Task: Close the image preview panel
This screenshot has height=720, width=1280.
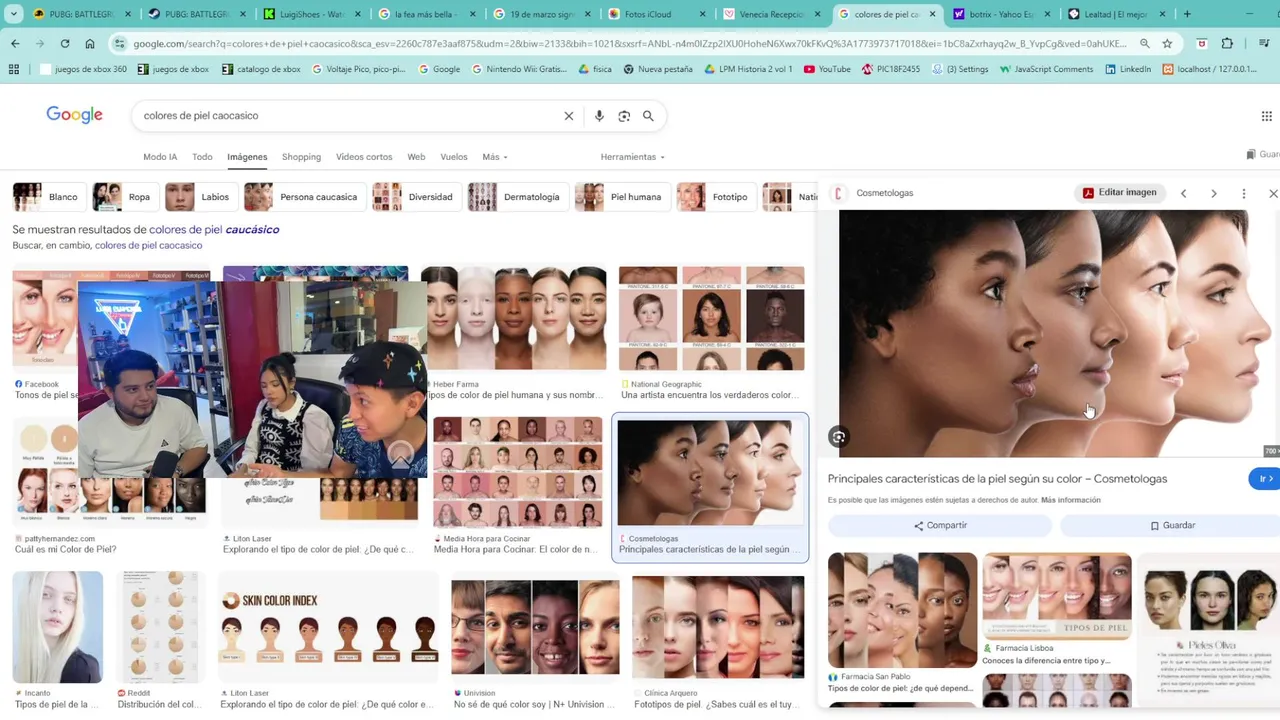Action: (1273, 193)
